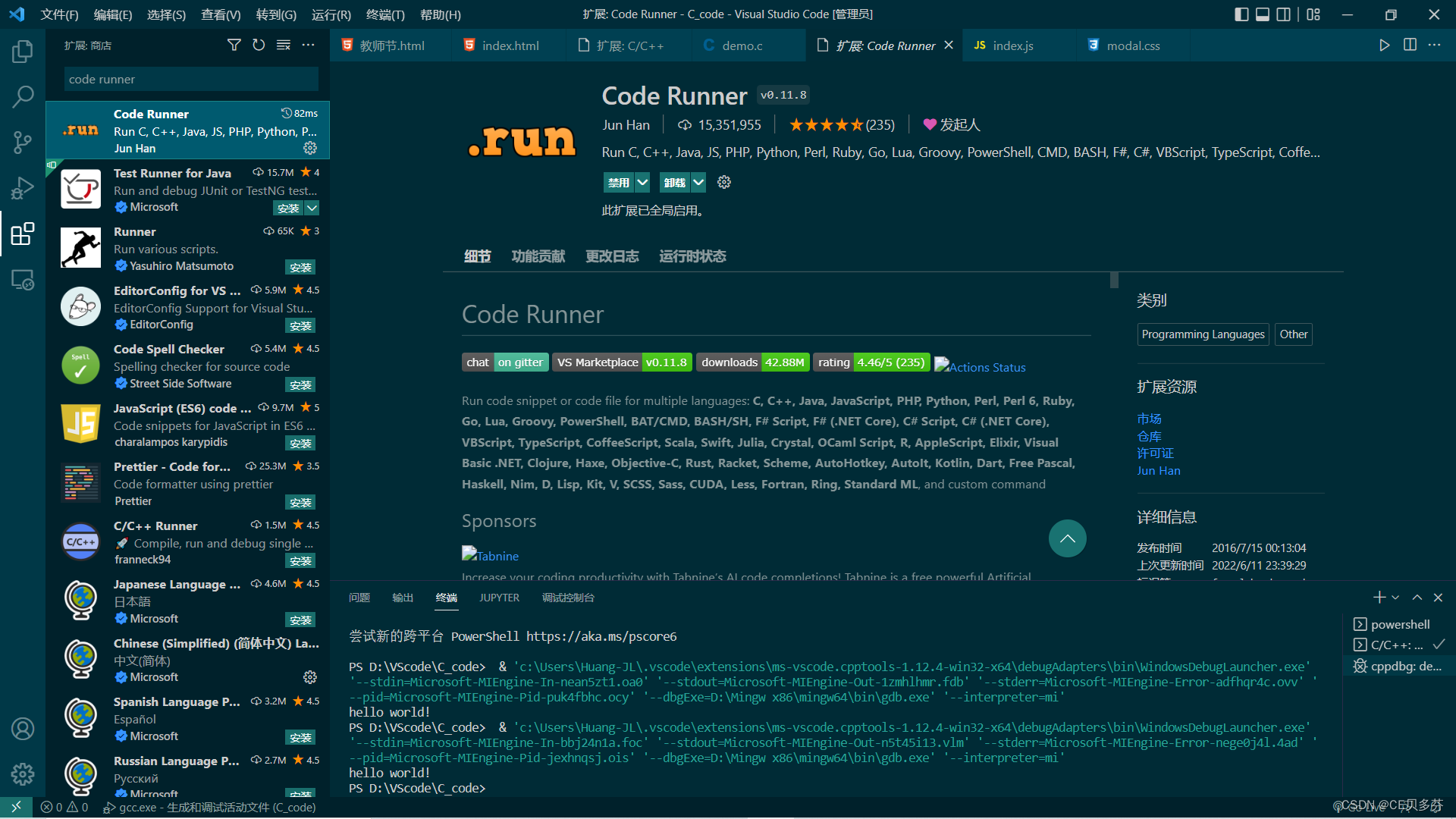1456x819 pixels.
Task: Open the Explorer view in activity bar
Action: point(23,52)
